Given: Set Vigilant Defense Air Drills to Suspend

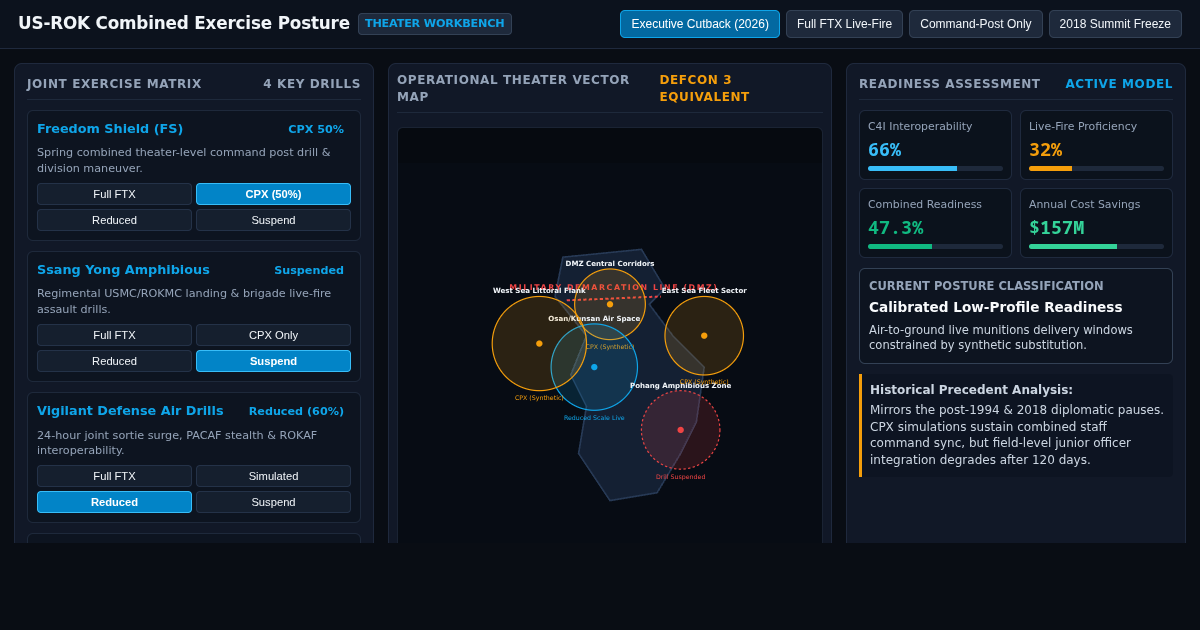Looking at the screenshot, I should [273, 502].
